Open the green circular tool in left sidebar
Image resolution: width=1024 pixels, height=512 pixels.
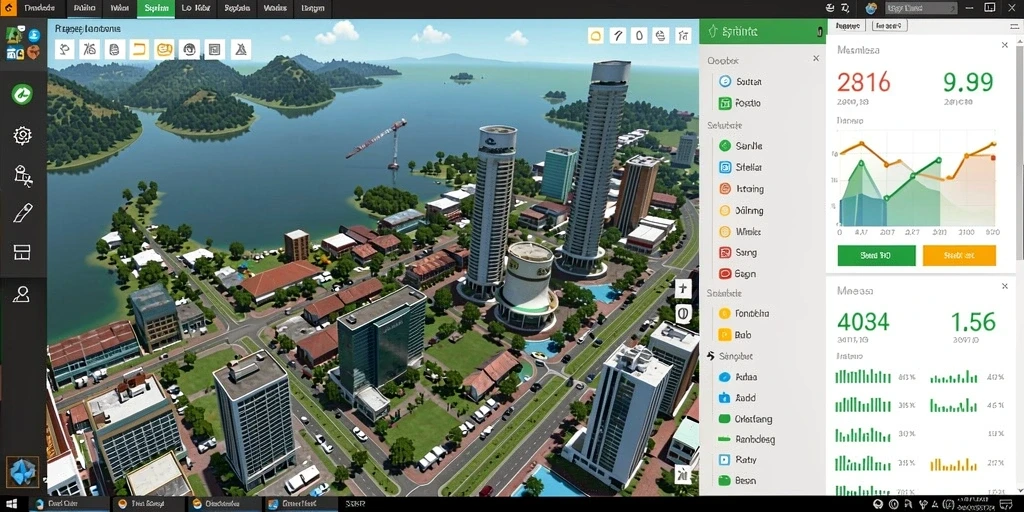click(22, 94)
